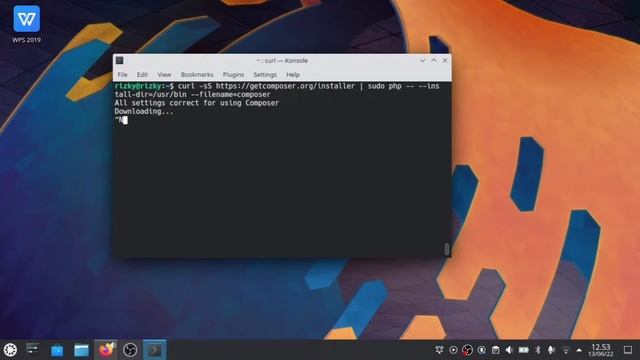Click the microphone tray icon
Viewport: 640px width, 360px height.
coord(551,350)
